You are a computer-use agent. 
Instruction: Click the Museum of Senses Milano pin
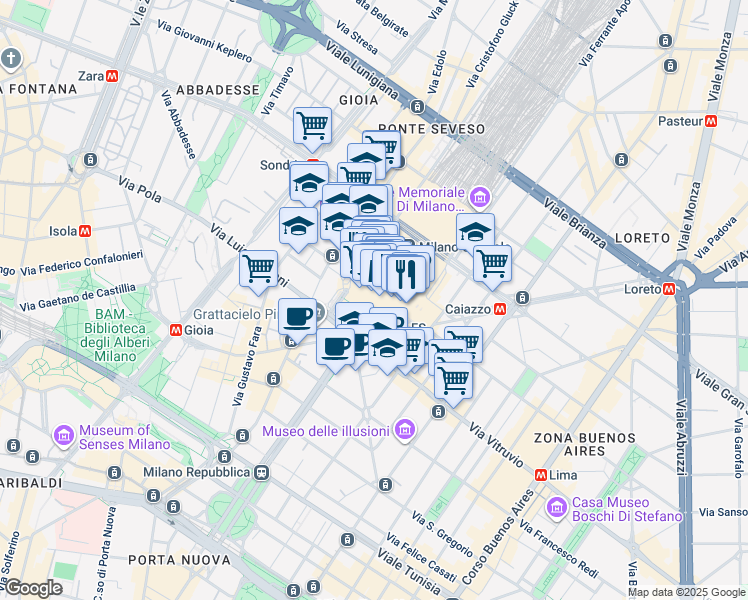click(63, 435)
